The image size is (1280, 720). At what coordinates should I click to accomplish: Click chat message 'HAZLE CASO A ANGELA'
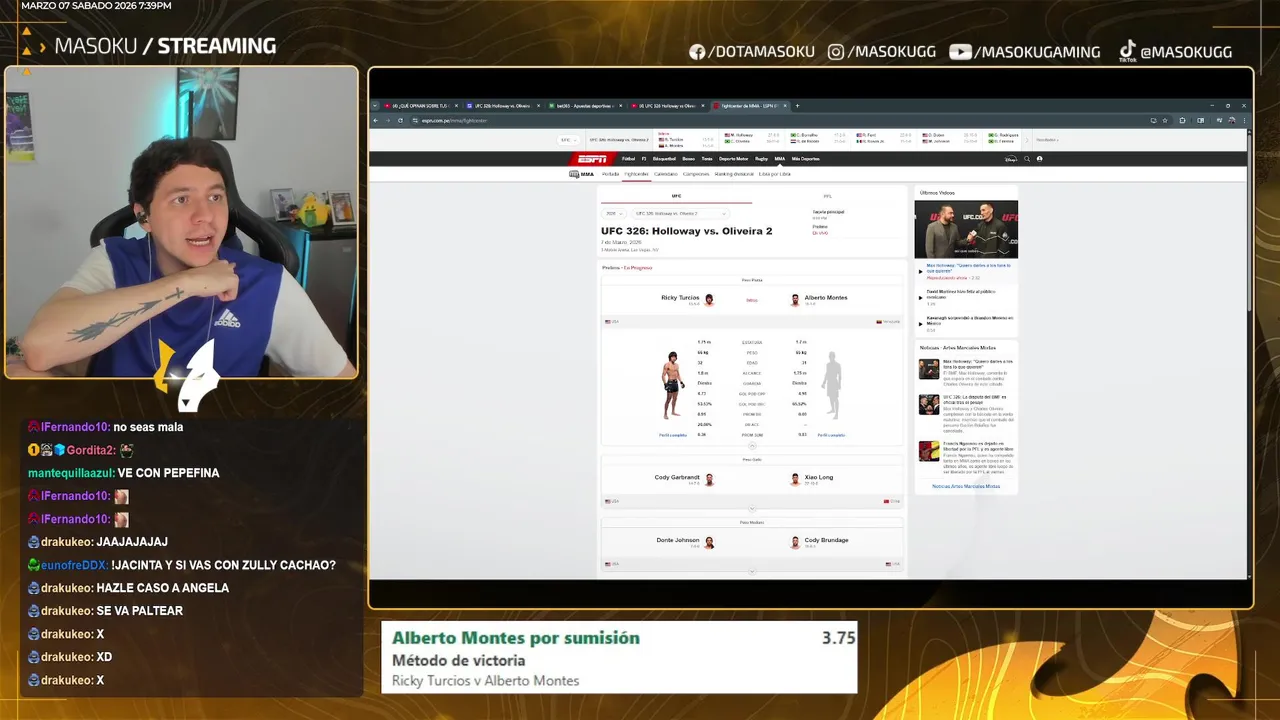163,588
